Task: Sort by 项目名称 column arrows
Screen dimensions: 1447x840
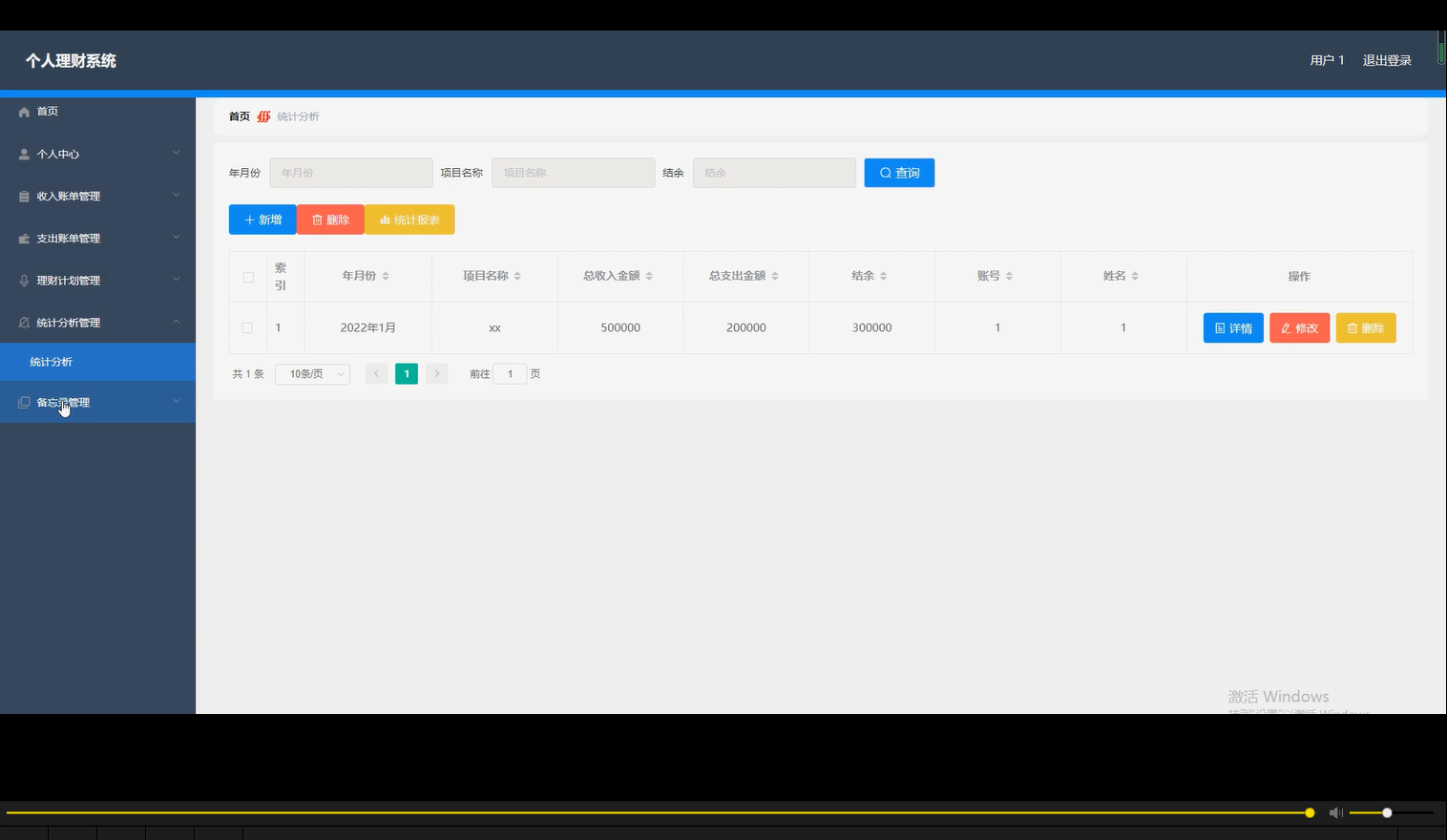Action: tap(517, 276)
